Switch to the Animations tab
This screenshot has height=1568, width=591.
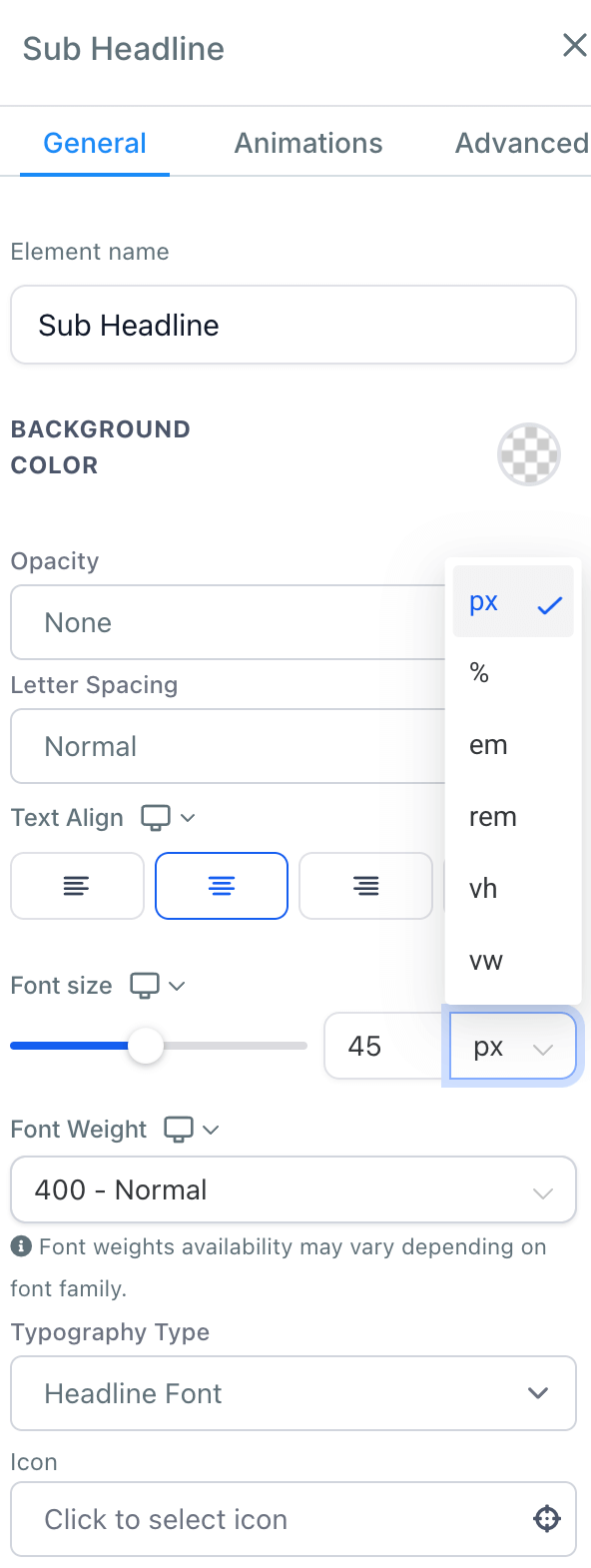(x=308, y=143)
